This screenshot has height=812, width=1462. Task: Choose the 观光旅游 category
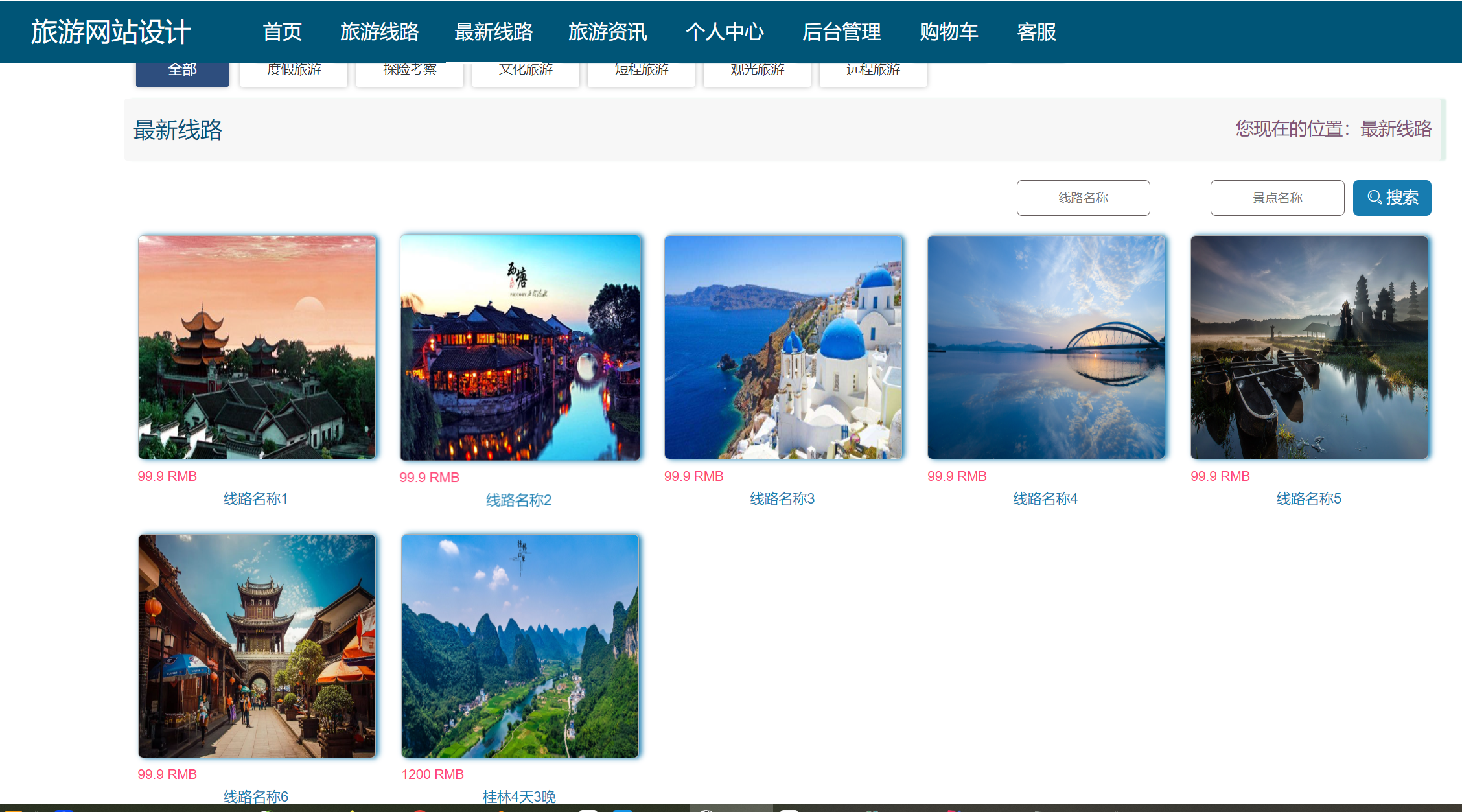click(757, 69)
